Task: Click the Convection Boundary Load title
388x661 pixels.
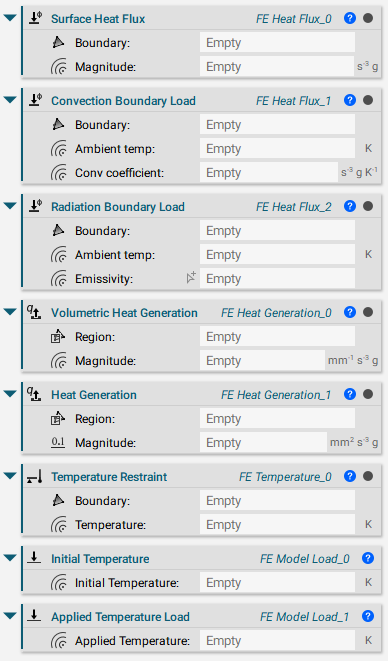Action: pos(123,101)
